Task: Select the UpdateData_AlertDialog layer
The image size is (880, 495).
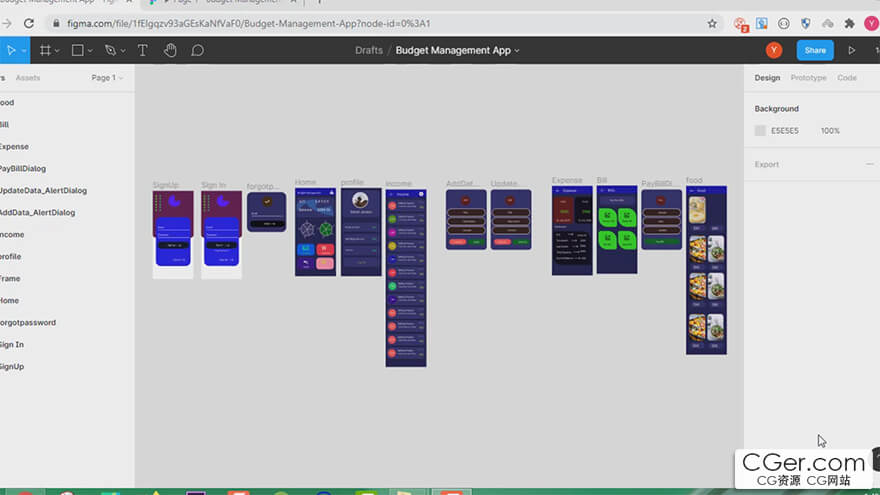Action: pyautogui.click(x=43, y=190)
